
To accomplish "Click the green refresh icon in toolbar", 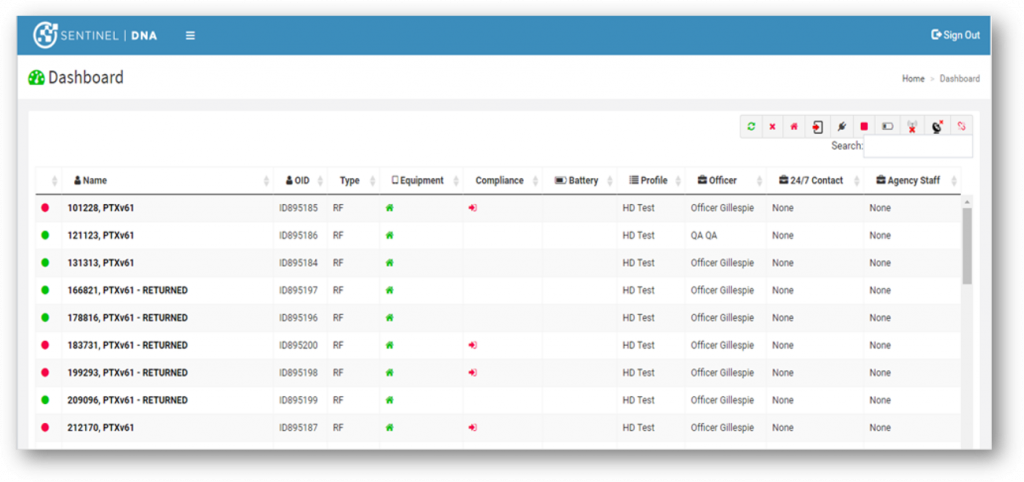I will [x=751, y=127].
